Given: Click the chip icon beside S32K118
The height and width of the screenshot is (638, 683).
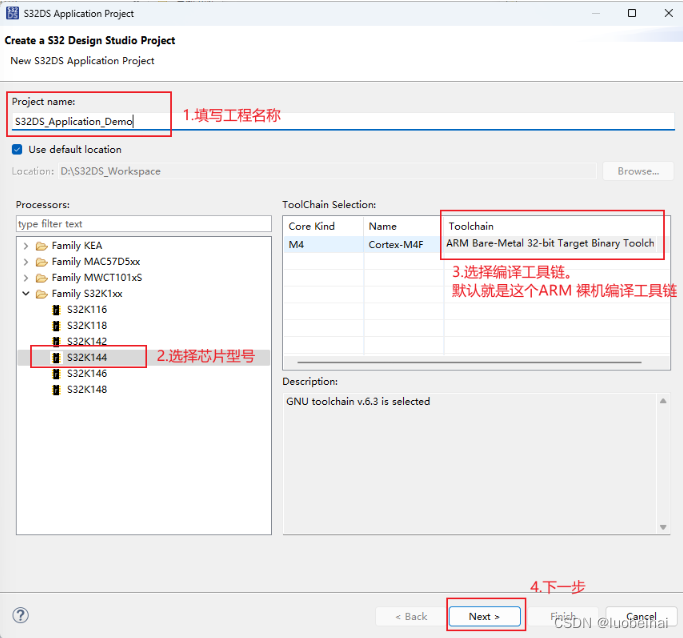Looking at the screenshot, I should [56, 326].
